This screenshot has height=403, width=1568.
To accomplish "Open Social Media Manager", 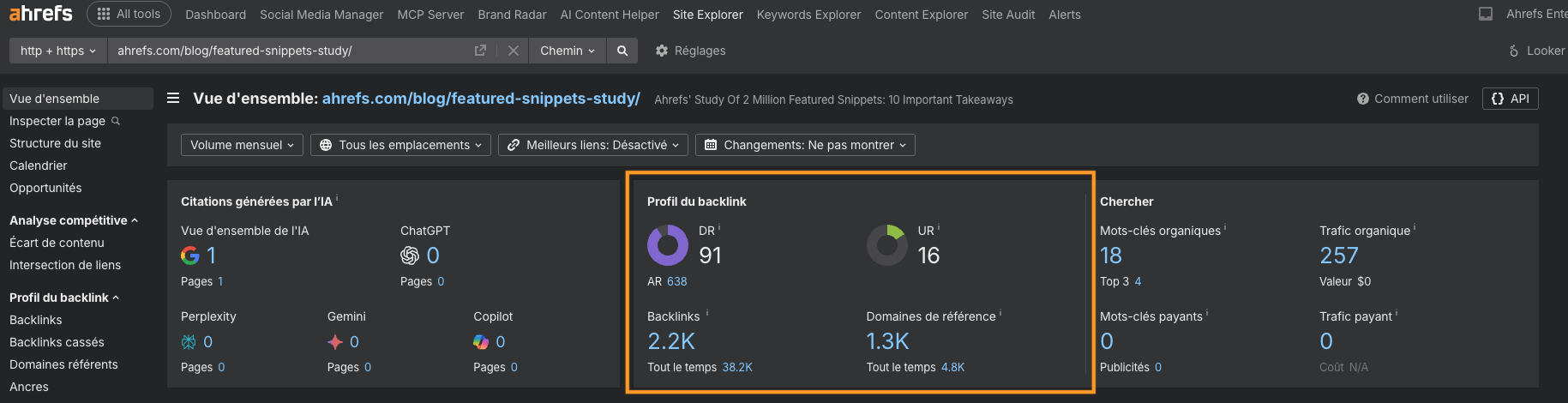I will point(321,15).
